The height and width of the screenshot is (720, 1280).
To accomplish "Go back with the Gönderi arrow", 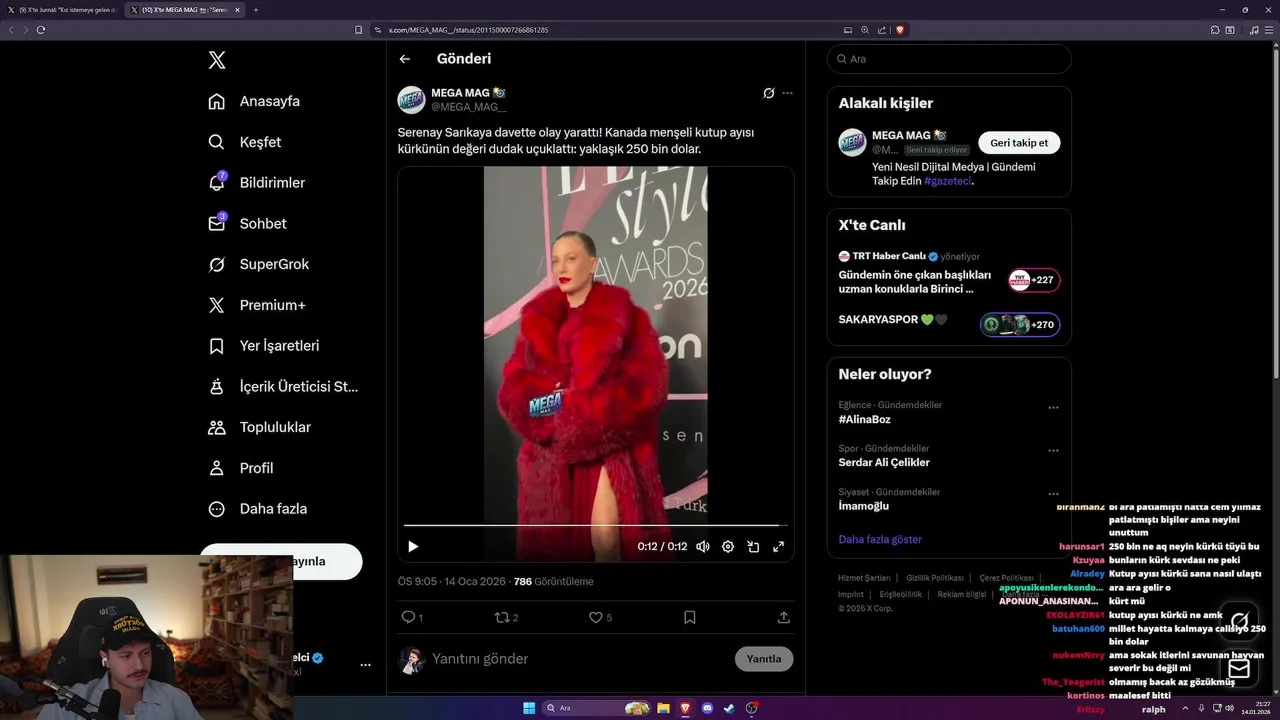I will tap(405, 59).
